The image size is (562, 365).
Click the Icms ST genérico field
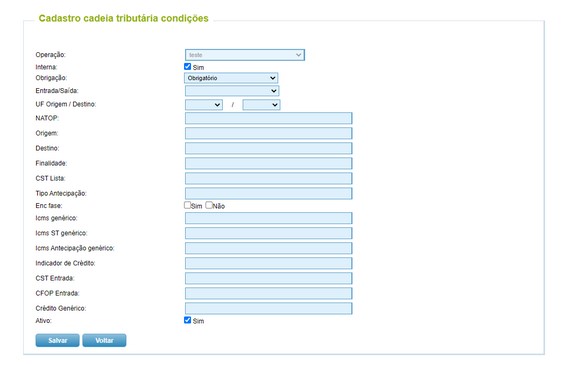click(268, 233)
